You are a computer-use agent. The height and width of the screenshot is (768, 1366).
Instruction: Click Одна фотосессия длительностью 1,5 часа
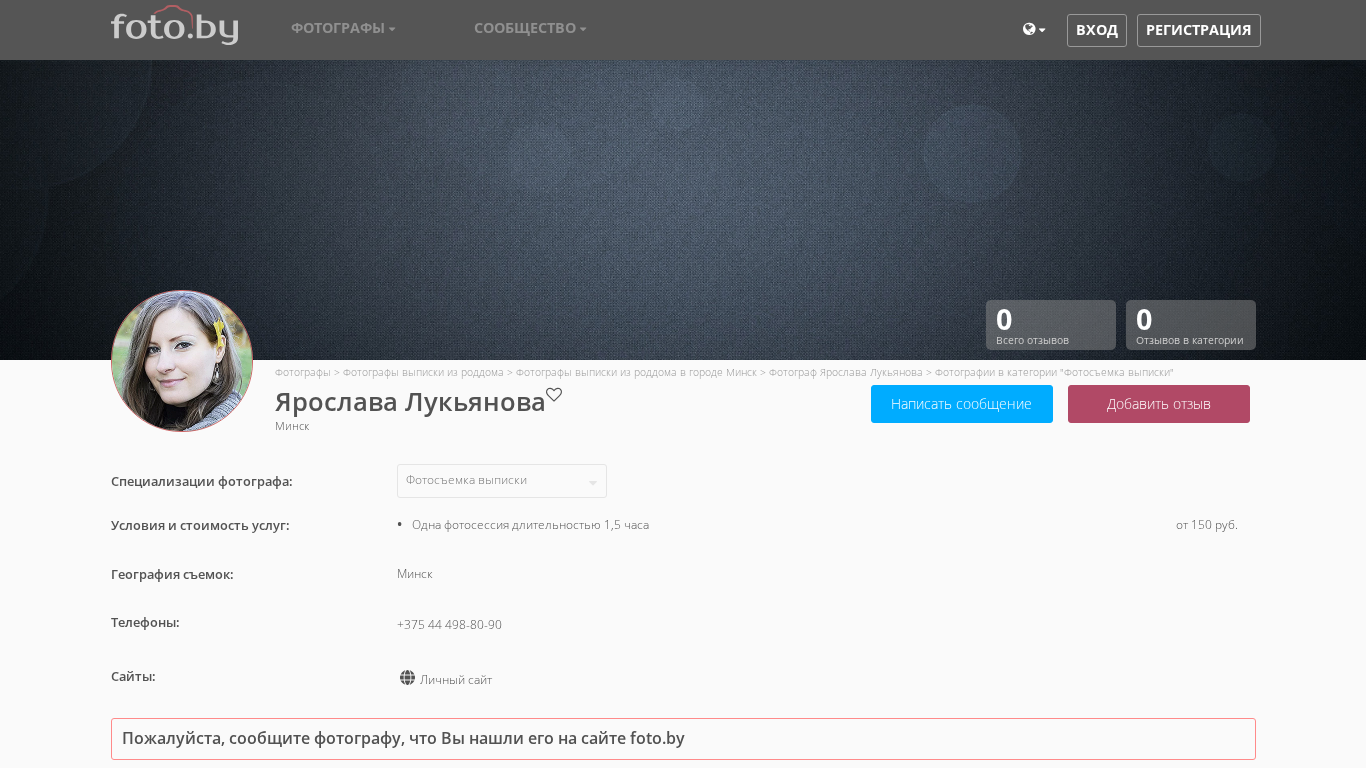(x=530, y=525)
